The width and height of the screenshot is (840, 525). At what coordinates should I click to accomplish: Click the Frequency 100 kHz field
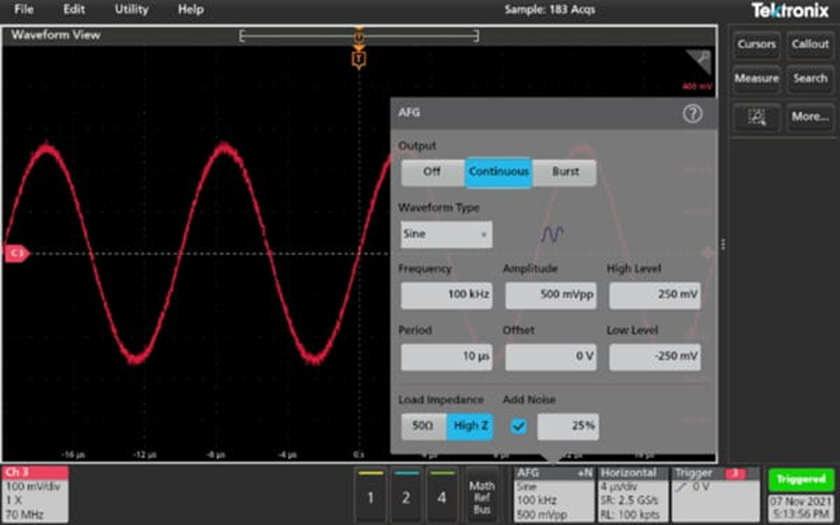coord(446,295)
